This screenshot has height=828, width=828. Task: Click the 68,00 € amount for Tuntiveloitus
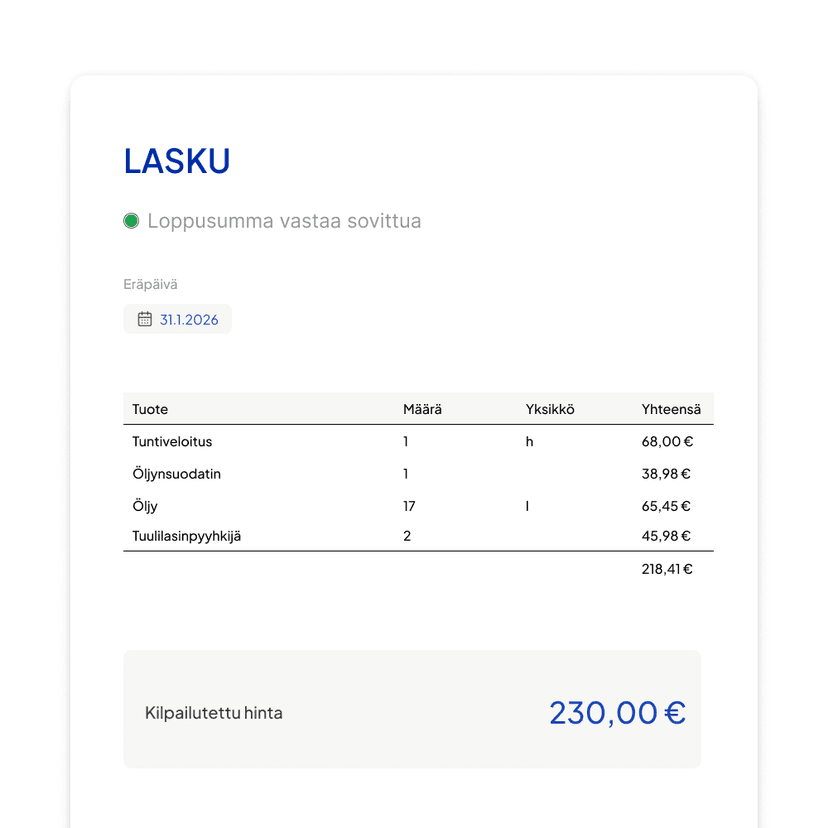666,441
